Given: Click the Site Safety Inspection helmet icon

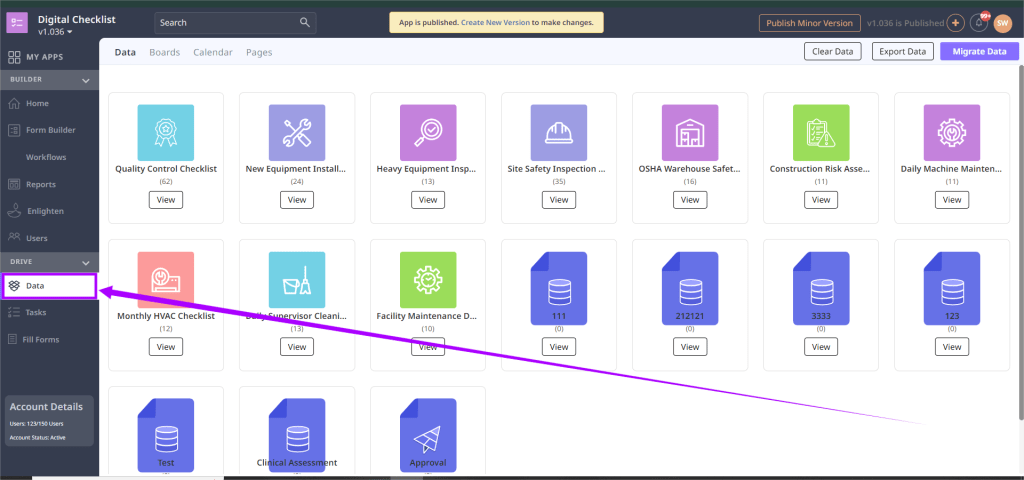Looking at the screenshot, I should point(559,133).
